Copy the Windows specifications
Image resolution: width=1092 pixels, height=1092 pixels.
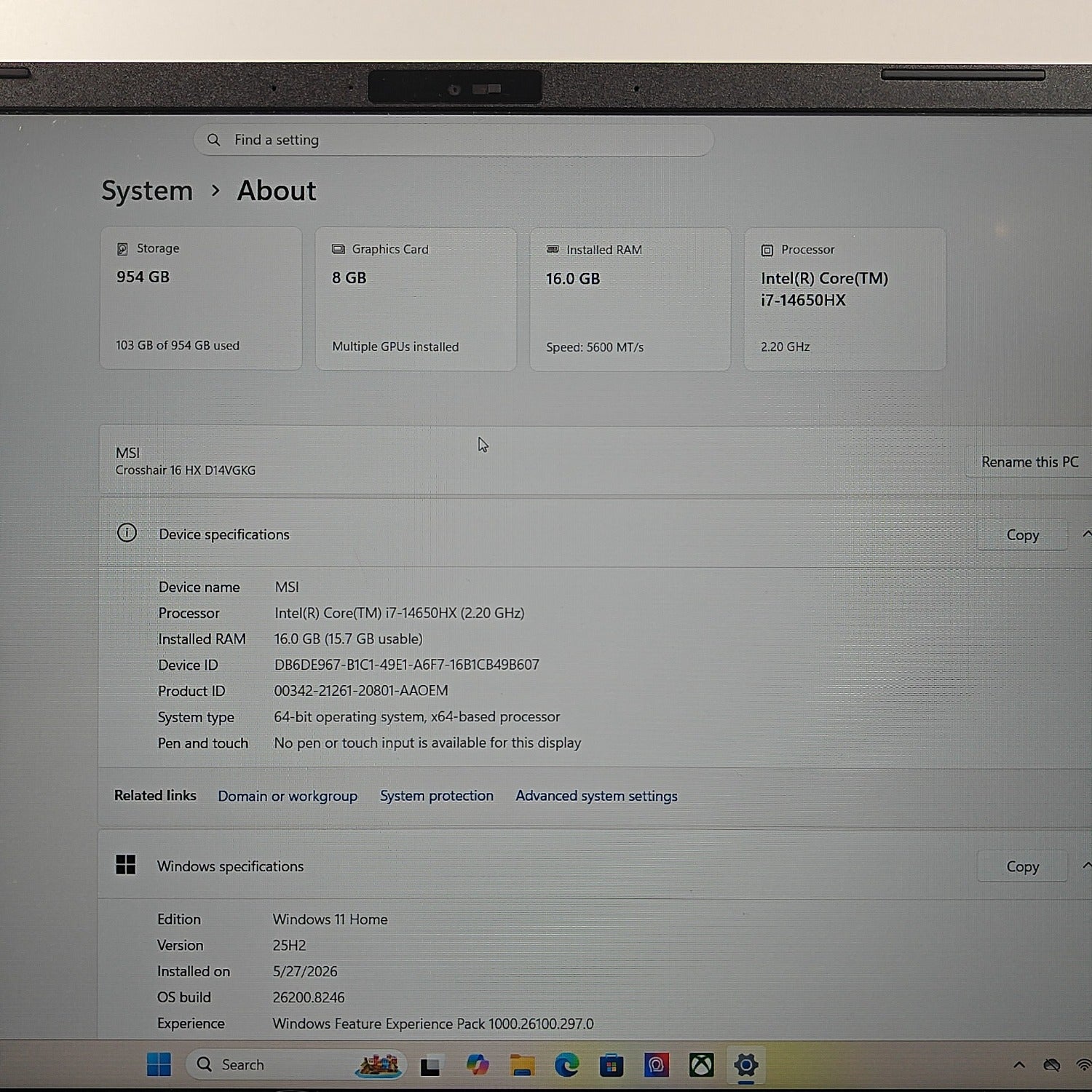1022,866
